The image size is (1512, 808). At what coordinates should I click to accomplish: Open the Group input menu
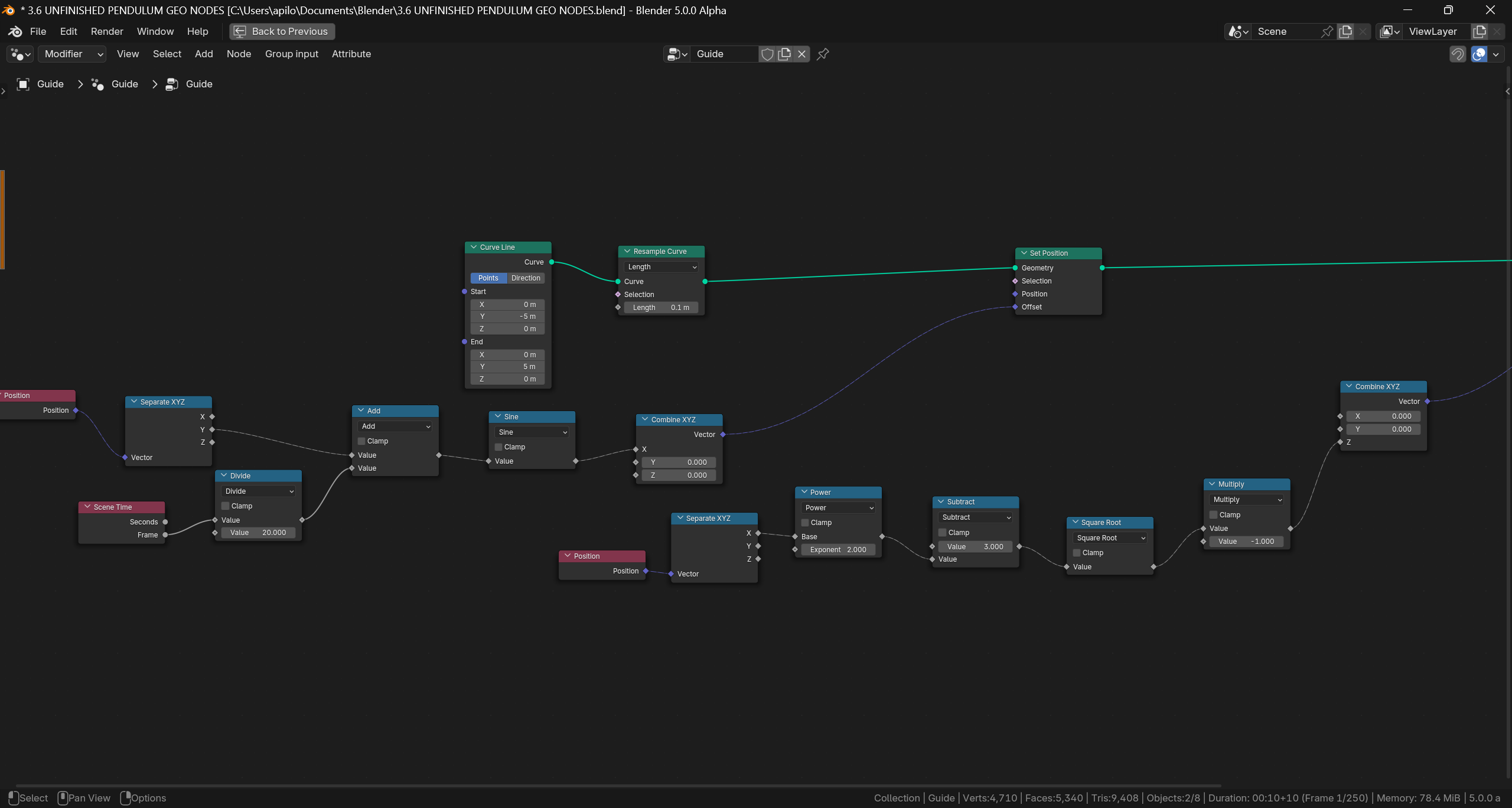pos(292,54)
